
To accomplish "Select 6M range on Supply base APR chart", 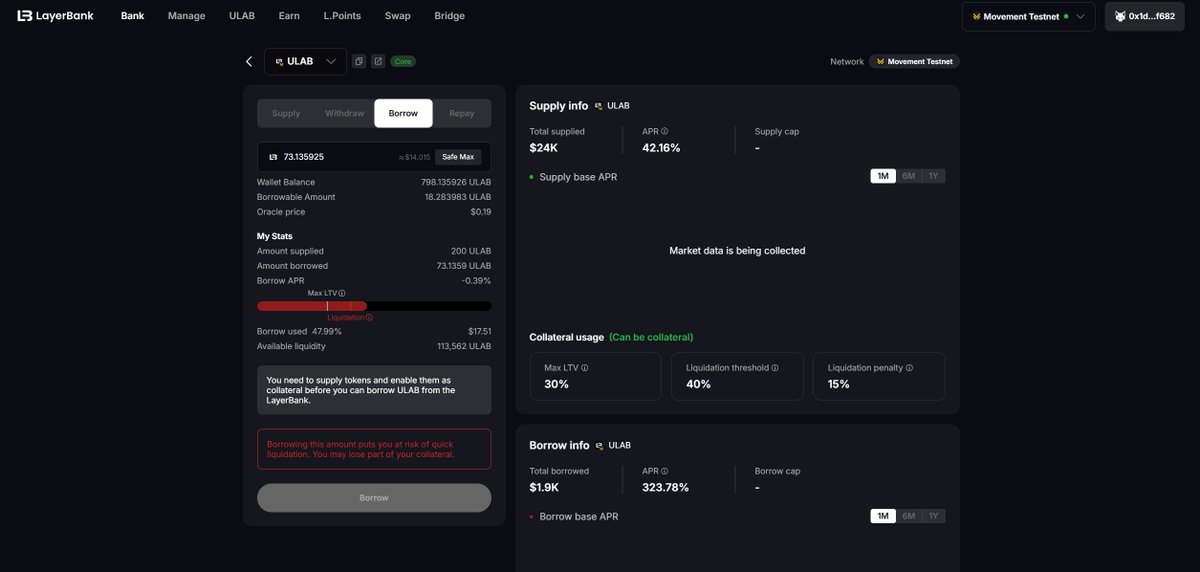I will [x=908, y=176].
